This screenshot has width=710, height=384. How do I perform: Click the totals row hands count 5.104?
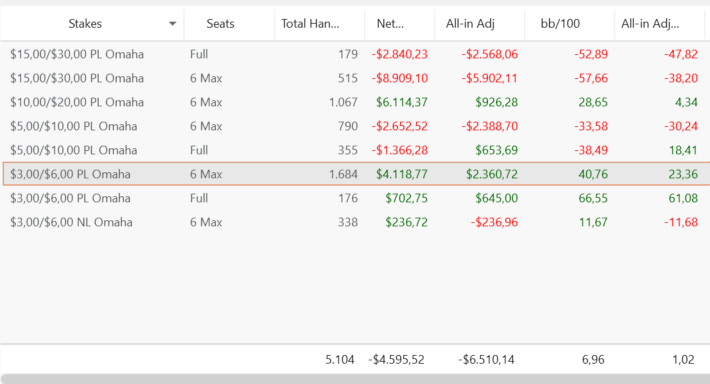click(340, 360)
